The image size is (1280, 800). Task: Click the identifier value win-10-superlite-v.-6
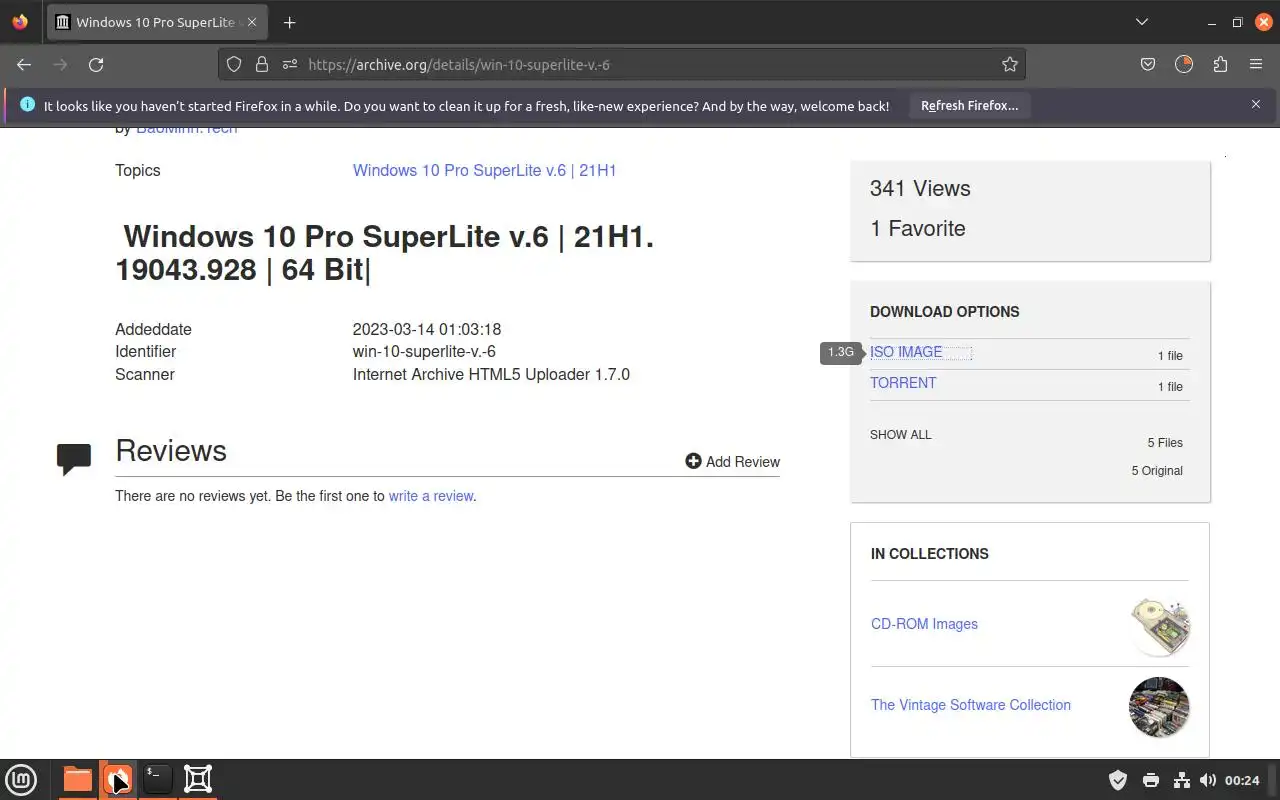424,352
